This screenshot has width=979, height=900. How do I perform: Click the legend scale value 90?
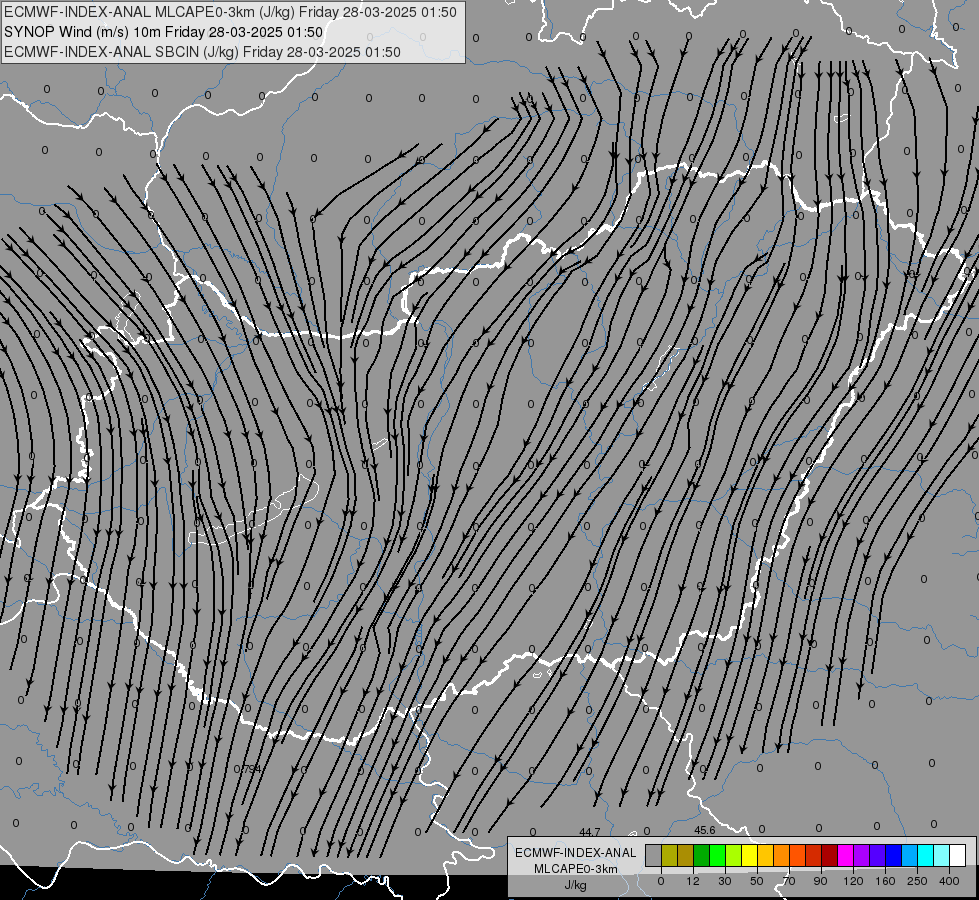coord(821,881)
